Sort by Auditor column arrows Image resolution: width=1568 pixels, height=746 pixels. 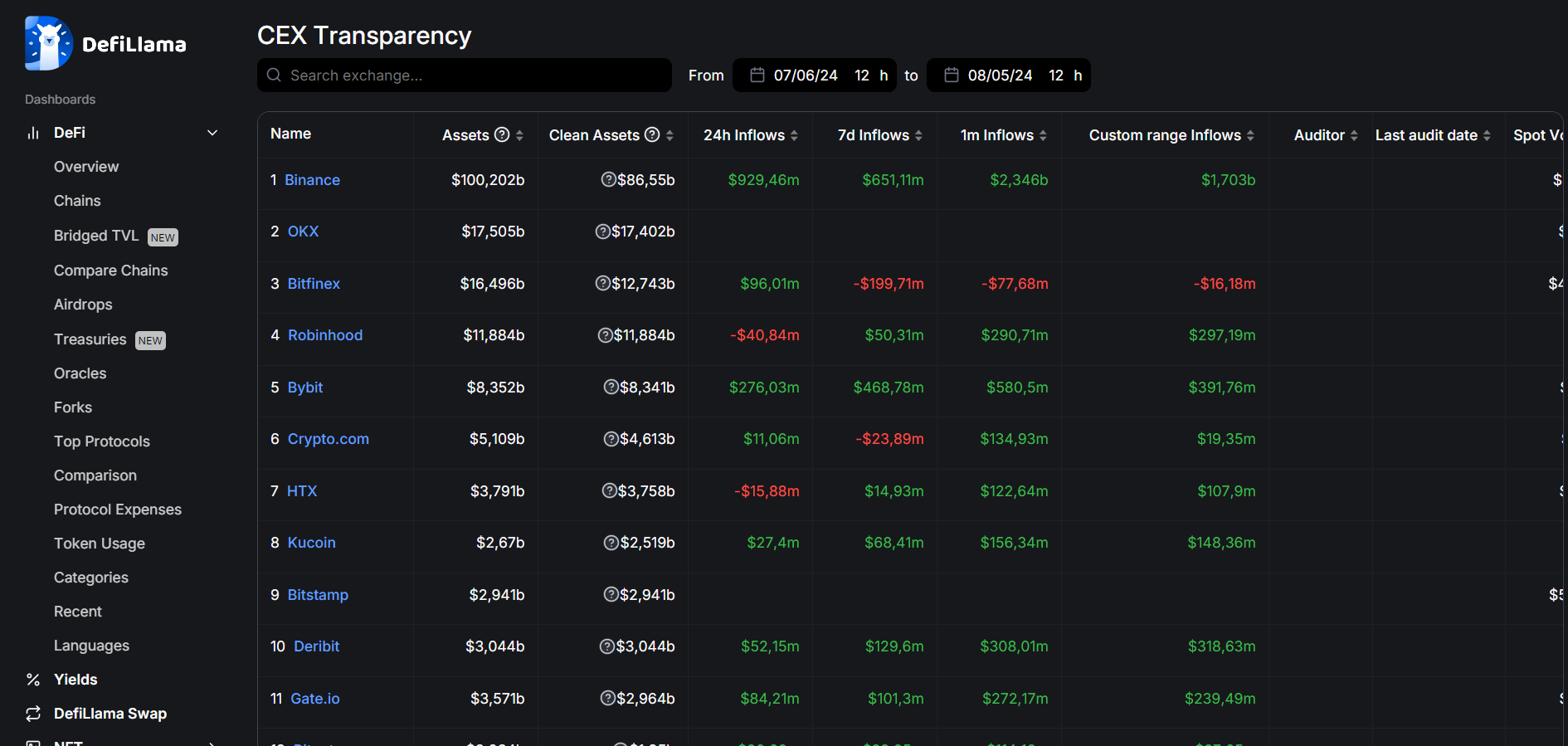pyautogui.click(x=1354, y=135)
